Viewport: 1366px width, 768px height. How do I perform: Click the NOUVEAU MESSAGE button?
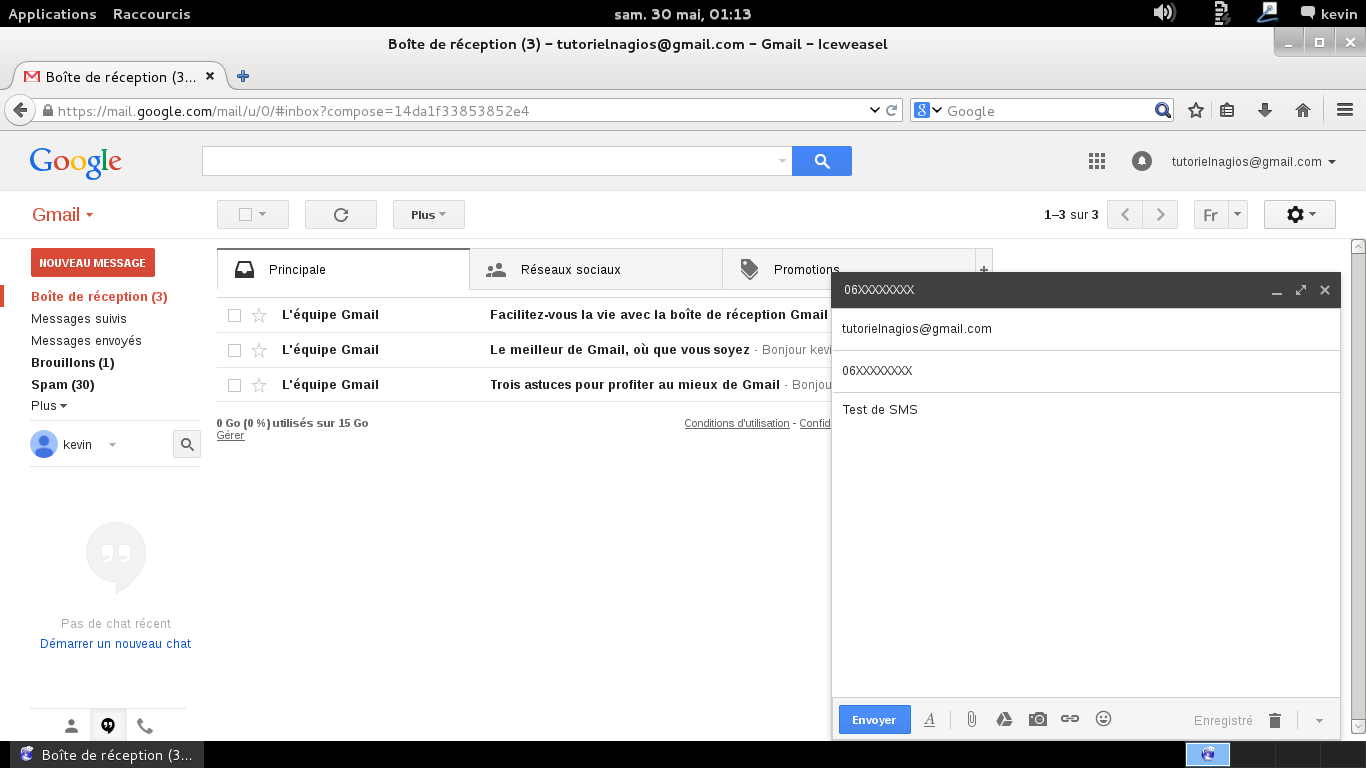coord(93,263)
